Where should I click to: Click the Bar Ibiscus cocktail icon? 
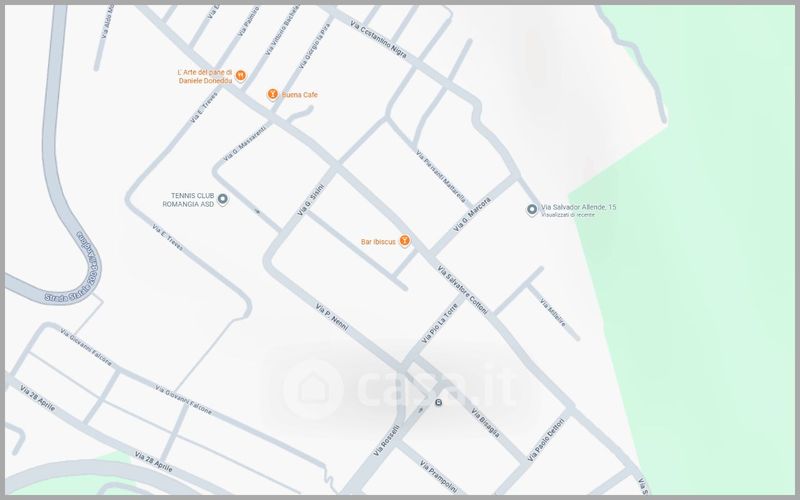(x=405, y=241)
